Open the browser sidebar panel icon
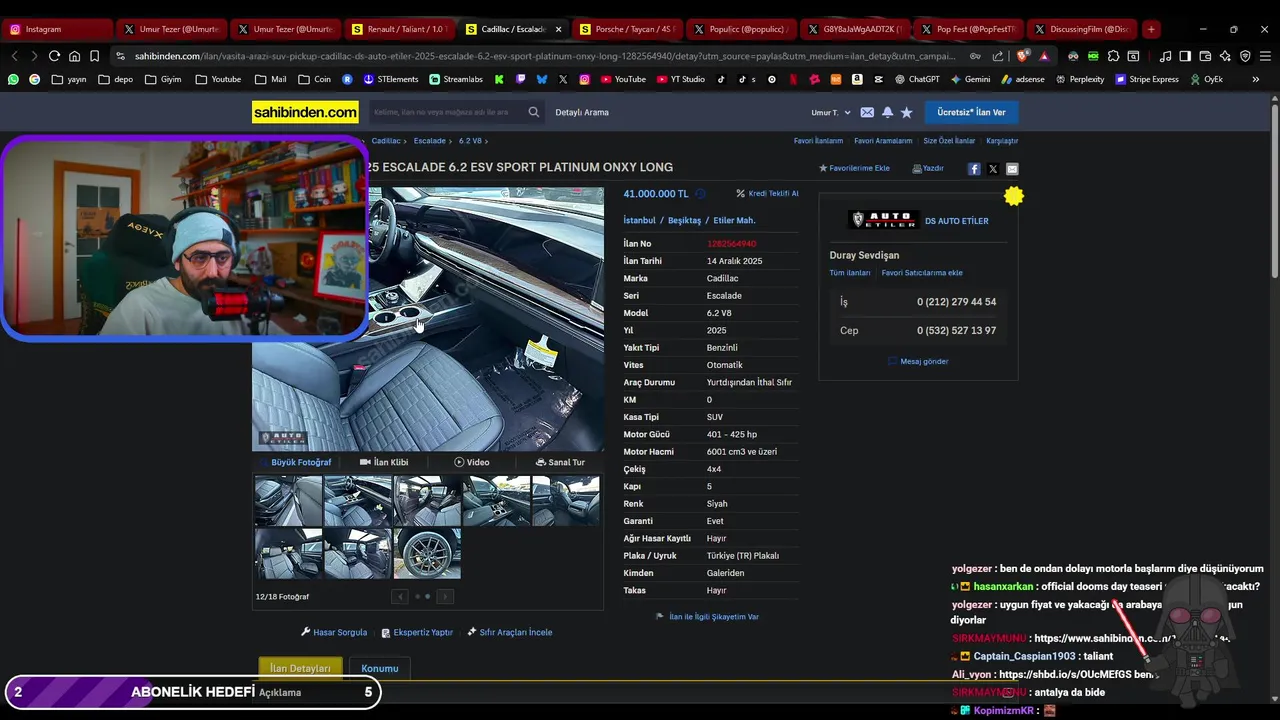This screenshot has width=1280, height=720. 1185,56
